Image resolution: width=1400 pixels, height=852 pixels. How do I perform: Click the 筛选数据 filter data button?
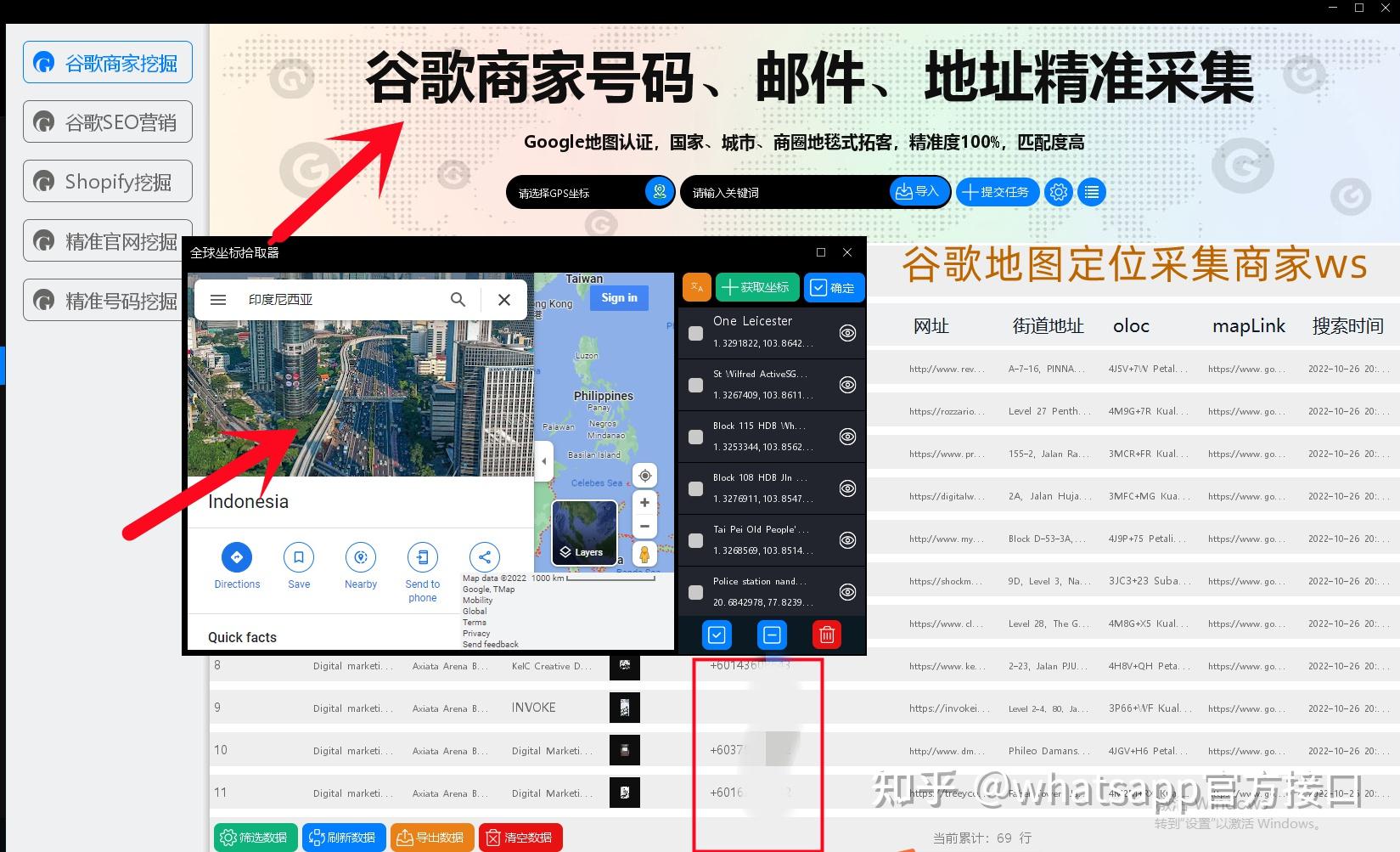[x=256, y=838]
